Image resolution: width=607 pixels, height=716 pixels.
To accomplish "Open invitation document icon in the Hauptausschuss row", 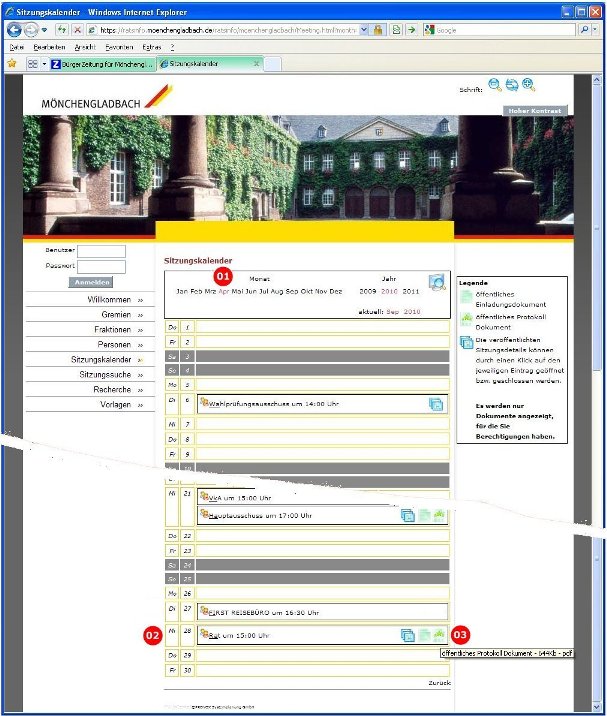I will pyautogui.click(x=424, y=515).
